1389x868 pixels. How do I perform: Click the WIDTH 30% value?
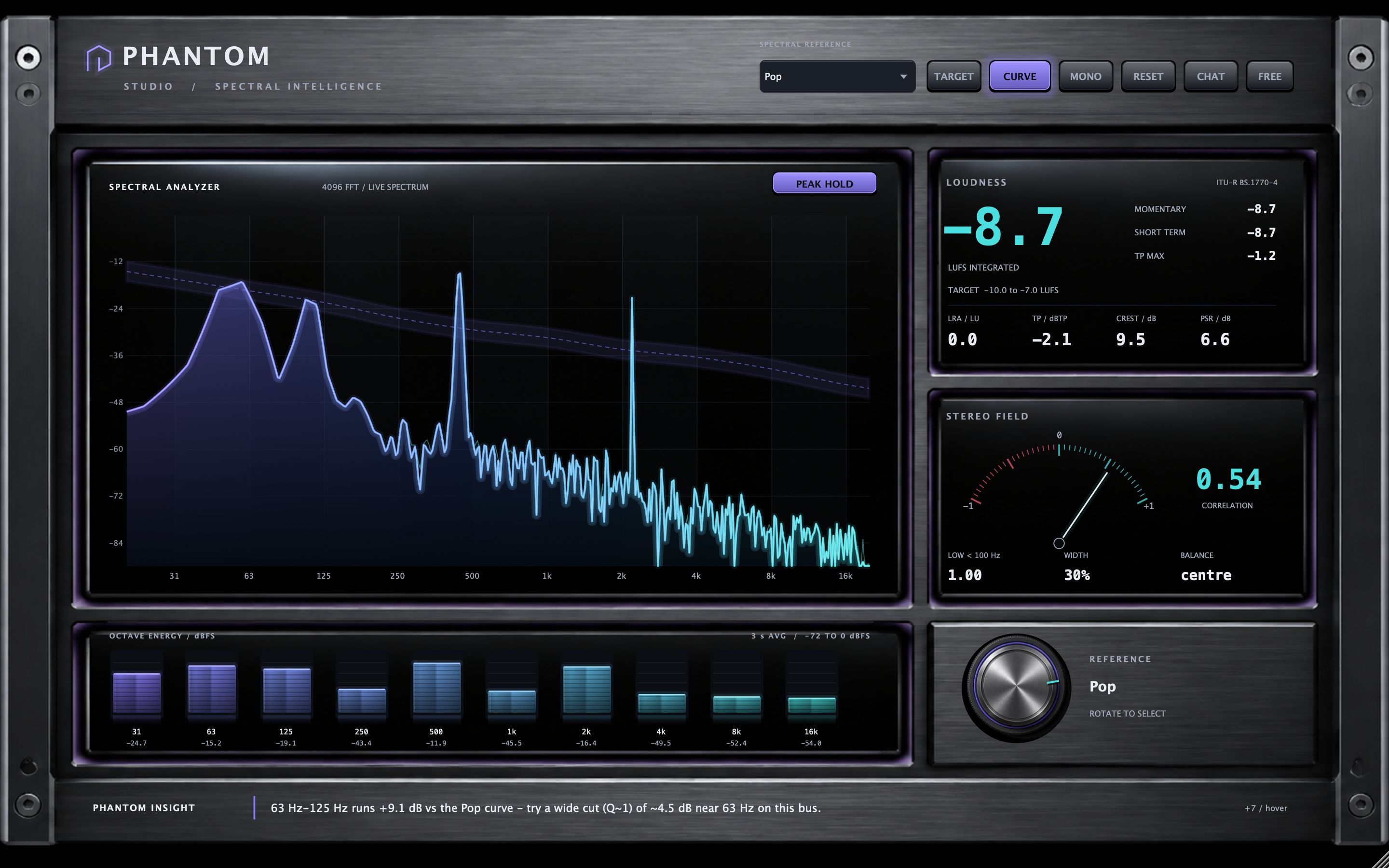point(1077,575)
